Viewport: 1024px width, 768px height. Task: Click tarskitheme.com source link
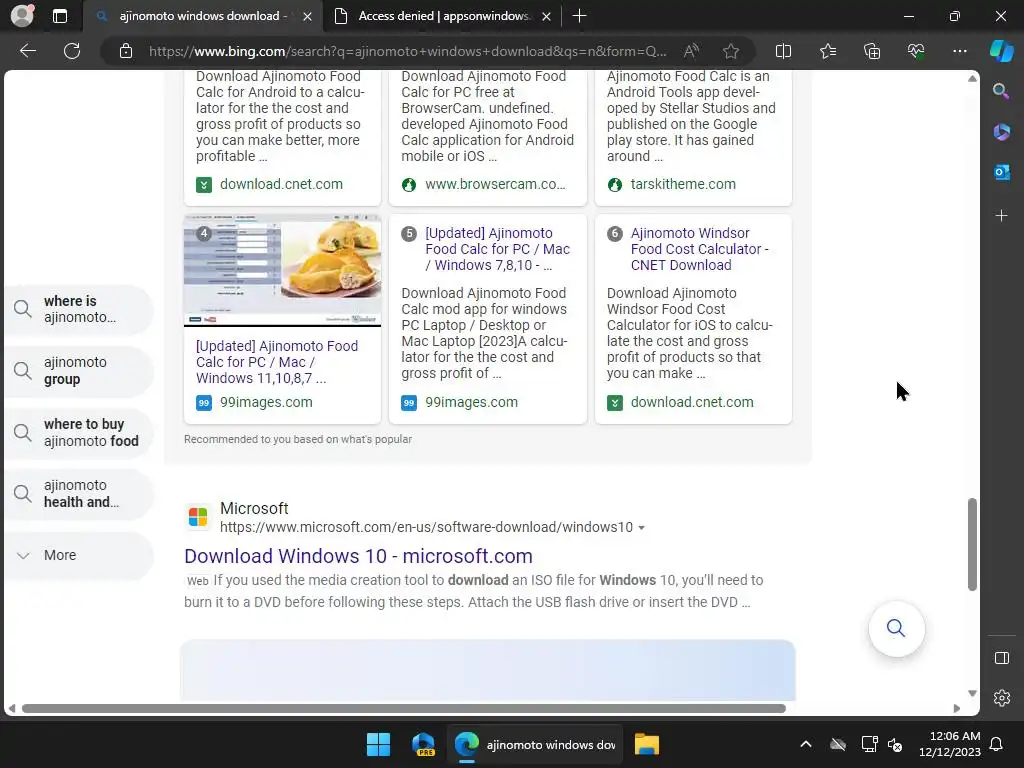(682, 184)
